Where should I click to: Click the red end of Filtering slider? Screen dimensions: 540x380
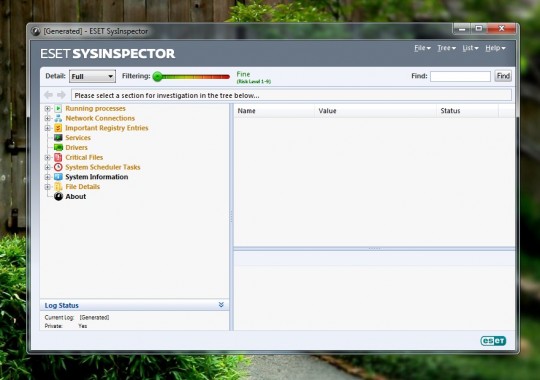tap(226, 77)
